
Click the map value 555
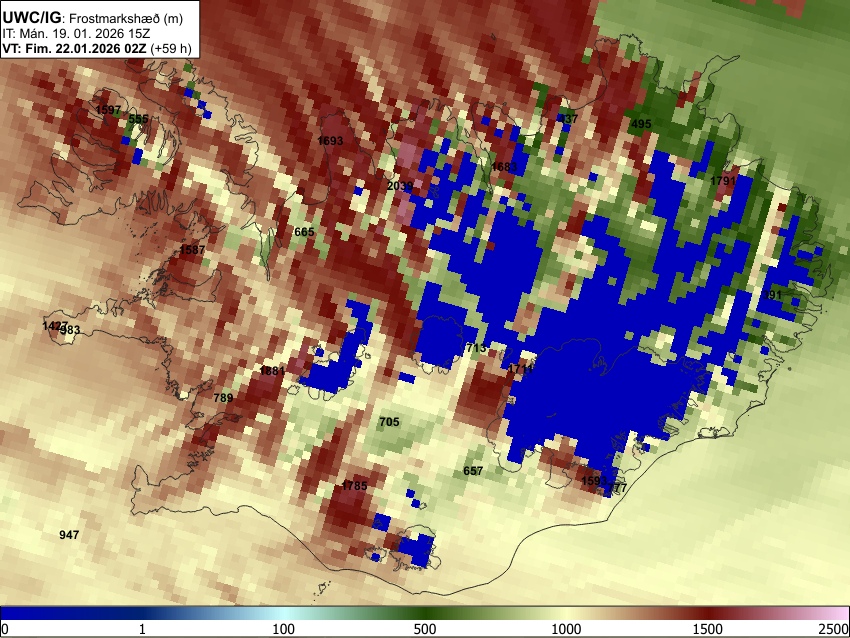point(138,119)
